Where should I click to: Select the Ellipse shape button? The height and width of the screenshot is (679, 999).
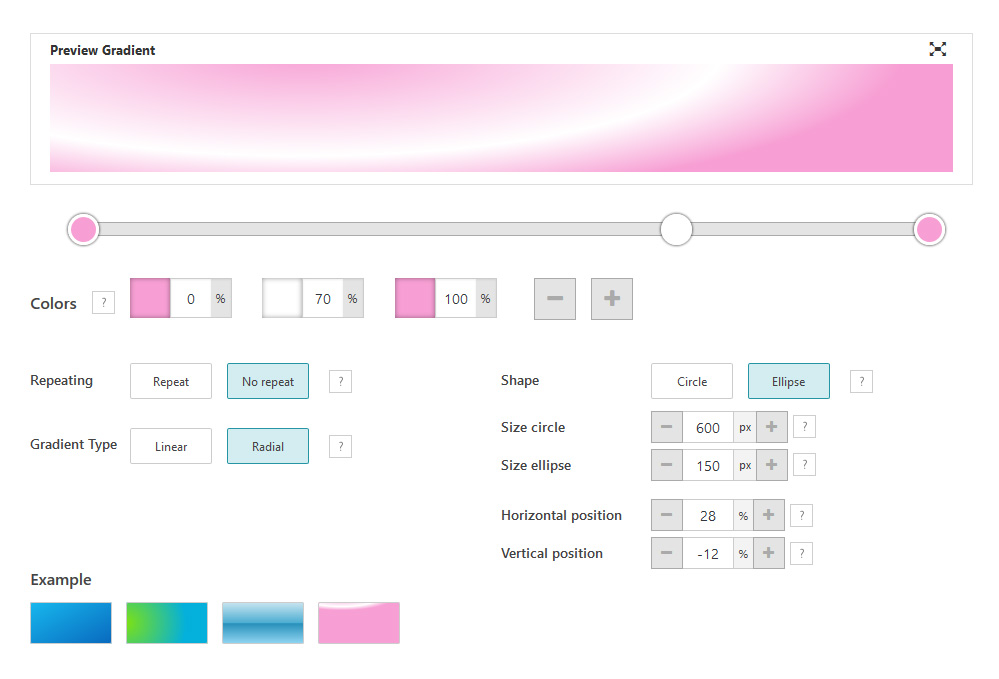tap(788, 382)
